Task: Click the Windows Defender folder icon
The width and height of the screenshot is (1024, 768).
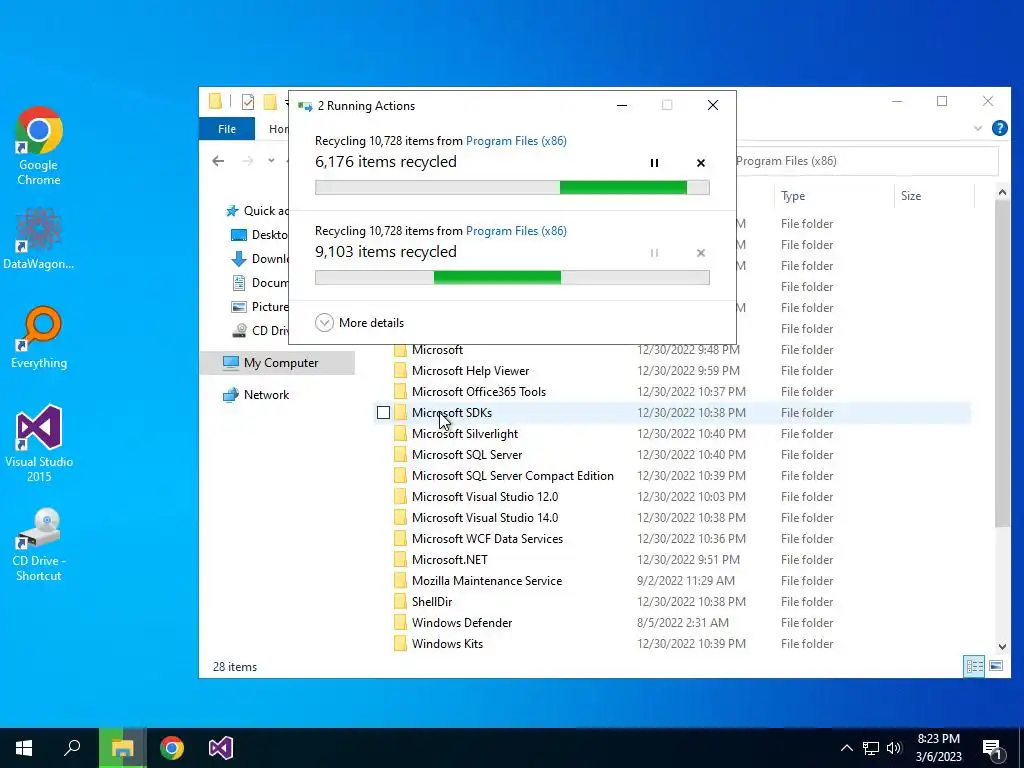Action: pyautogui.click(x=400, y=622)
